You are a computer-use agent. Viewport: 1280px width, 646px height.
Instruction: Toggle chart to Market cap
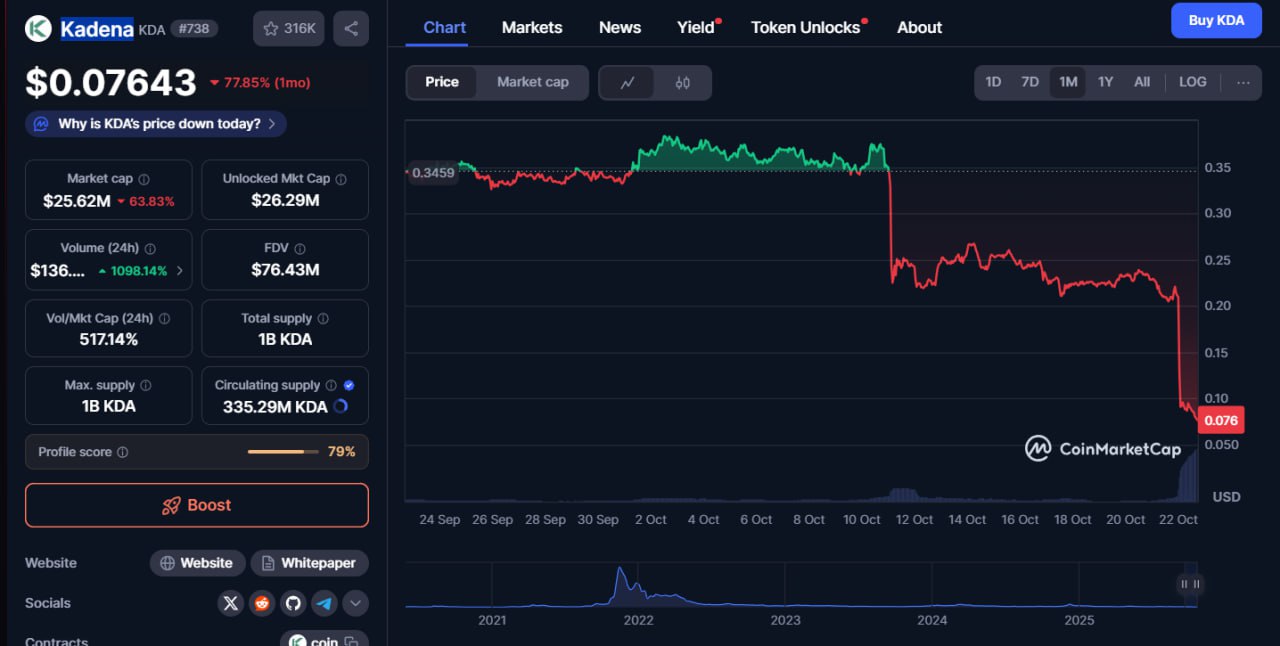pos(532,82)
